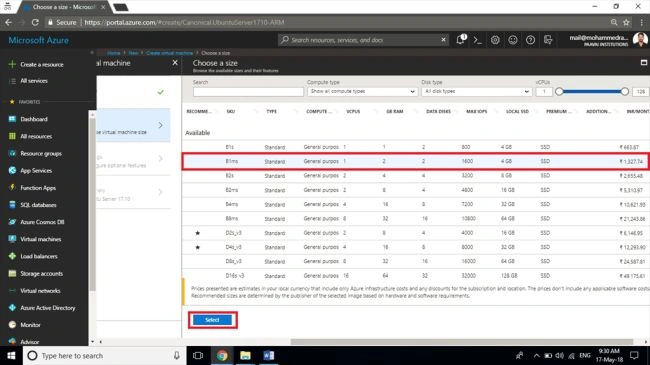This screenshot has width=650, height=365.
Task: Expand the optional features step chevron
Action: pyautogui.click(x=160, y=158)
